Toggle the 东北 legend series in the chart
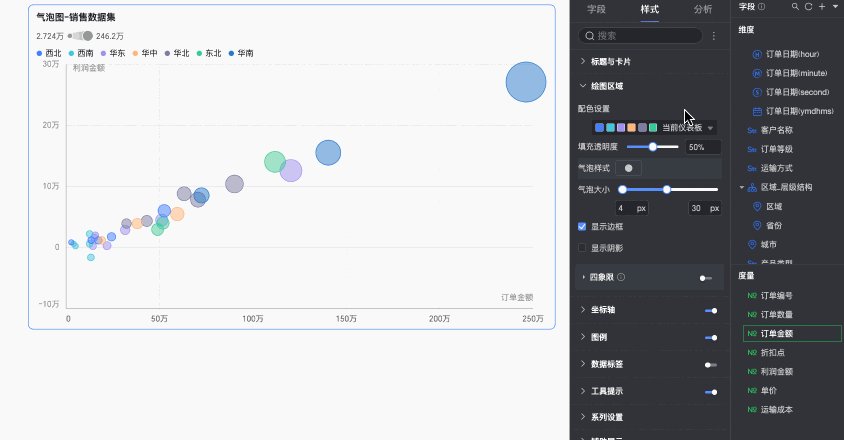 tap(209, 53)
